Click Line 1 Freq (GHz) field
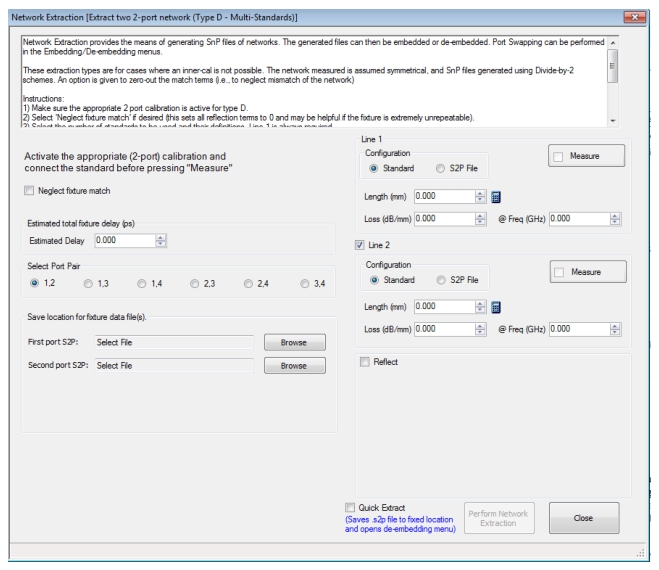The image size is (659, 570). point(580,219)
